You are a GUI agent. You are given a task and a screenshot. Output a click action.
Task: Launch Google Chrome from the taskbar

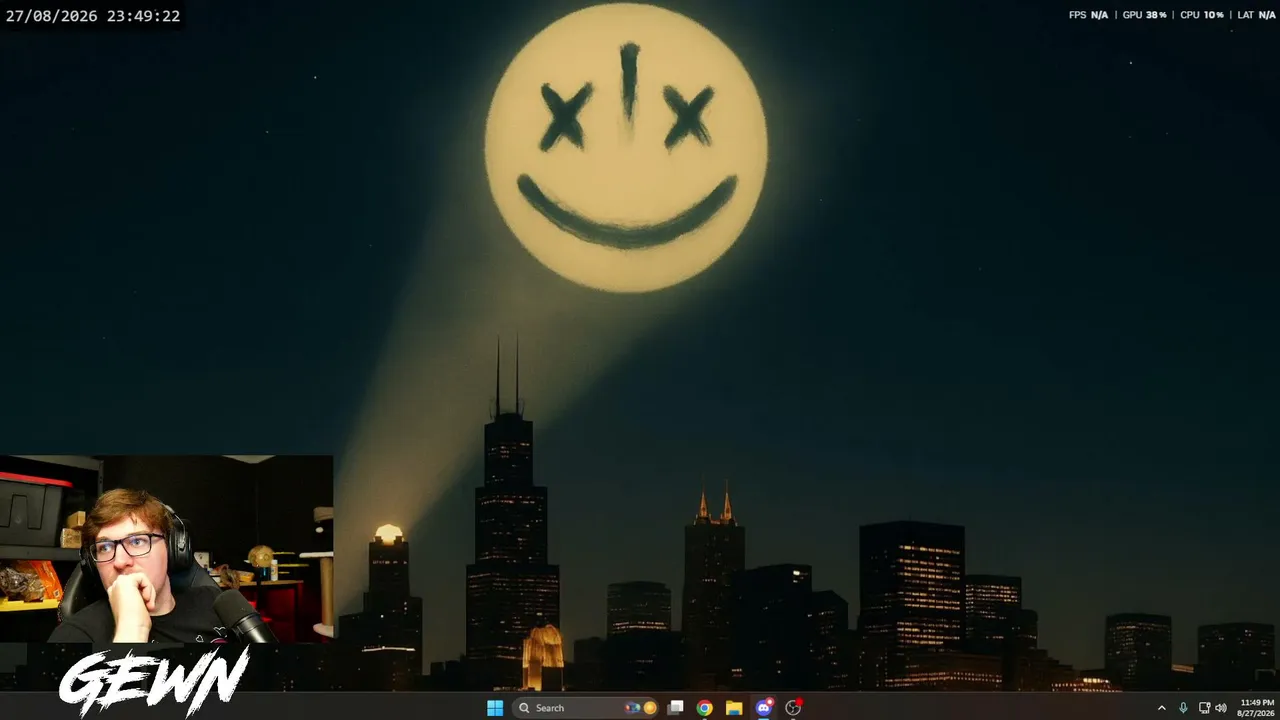pyautogui.click(x=705, y=708)
